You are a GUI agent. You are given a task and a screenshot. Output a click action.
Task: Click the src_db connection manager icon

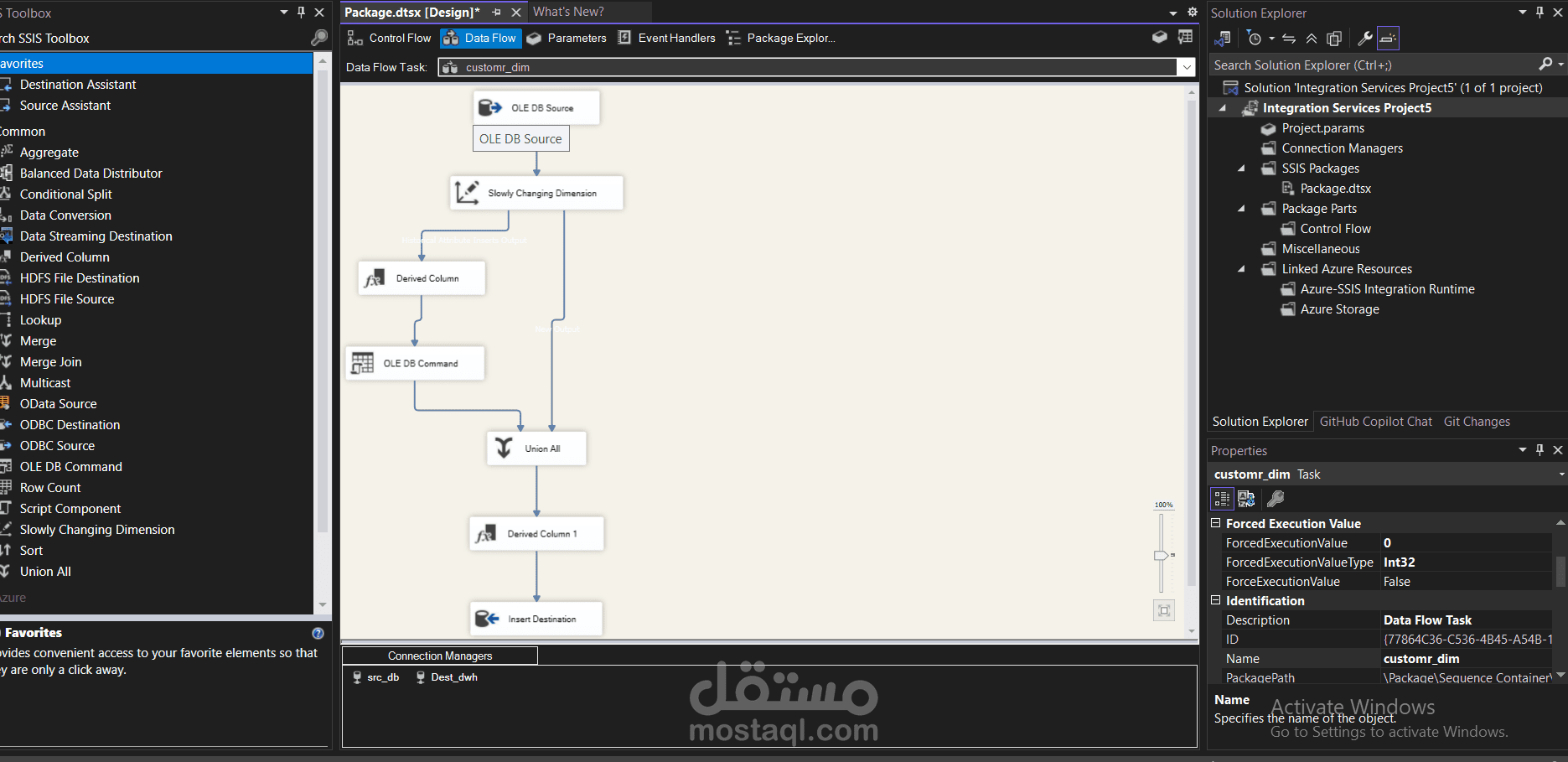point(357,677)
